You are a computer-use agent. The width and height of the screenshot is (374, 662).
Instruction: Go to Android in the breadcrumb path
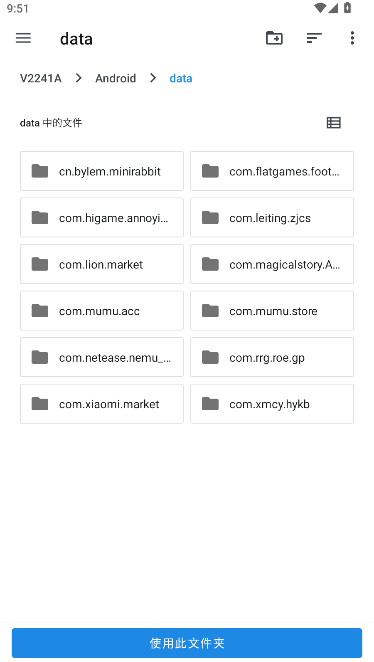[x=116, y=78]
